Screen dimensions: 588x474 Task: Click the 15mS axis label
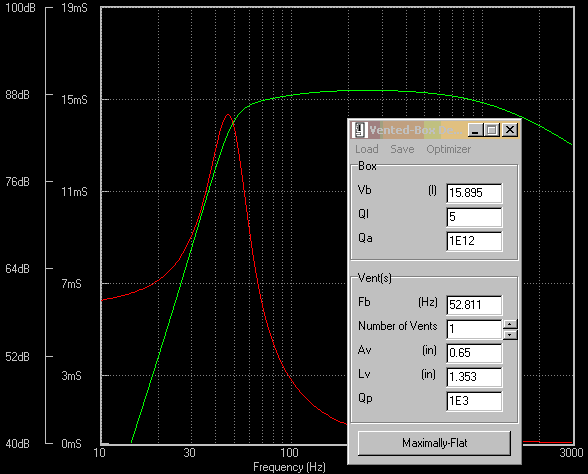tap(74, 100)
